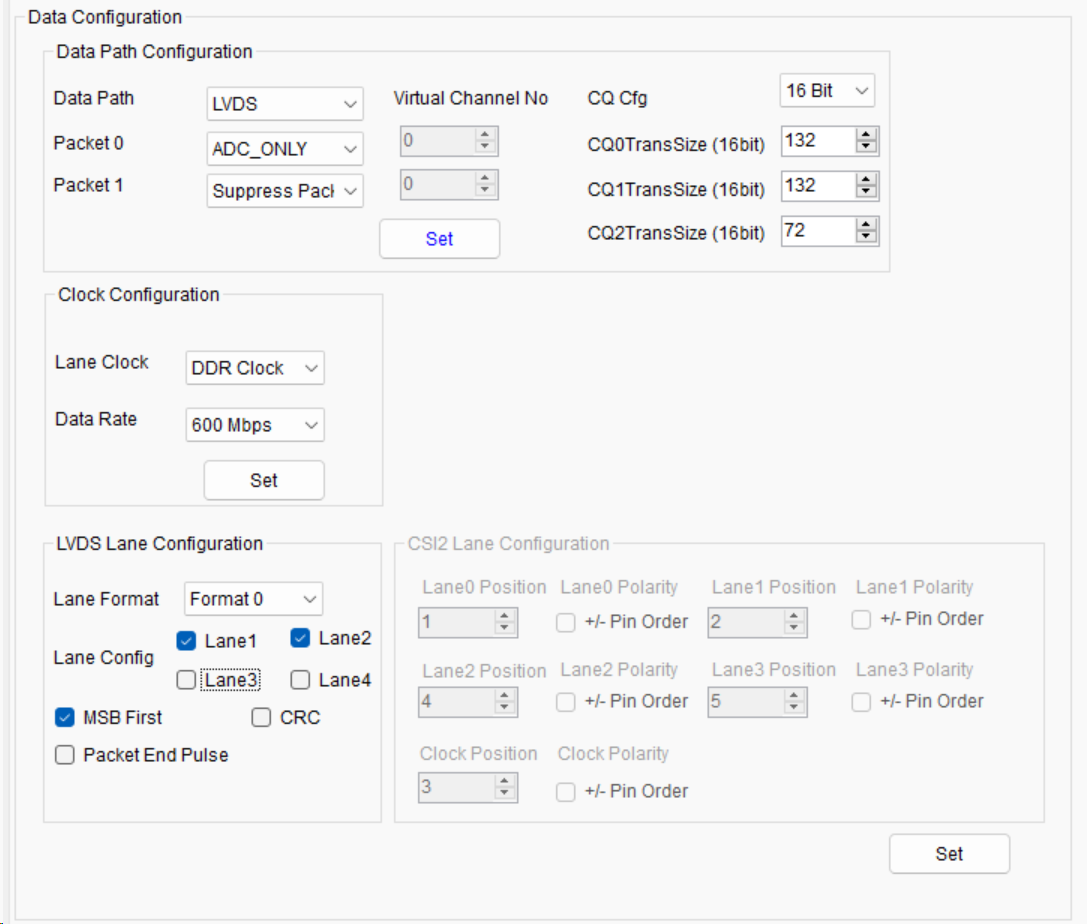Increase CQ1TransSize using the up arrow
1087x924 pixels.
pyautogui.click(x=866, y=180)
